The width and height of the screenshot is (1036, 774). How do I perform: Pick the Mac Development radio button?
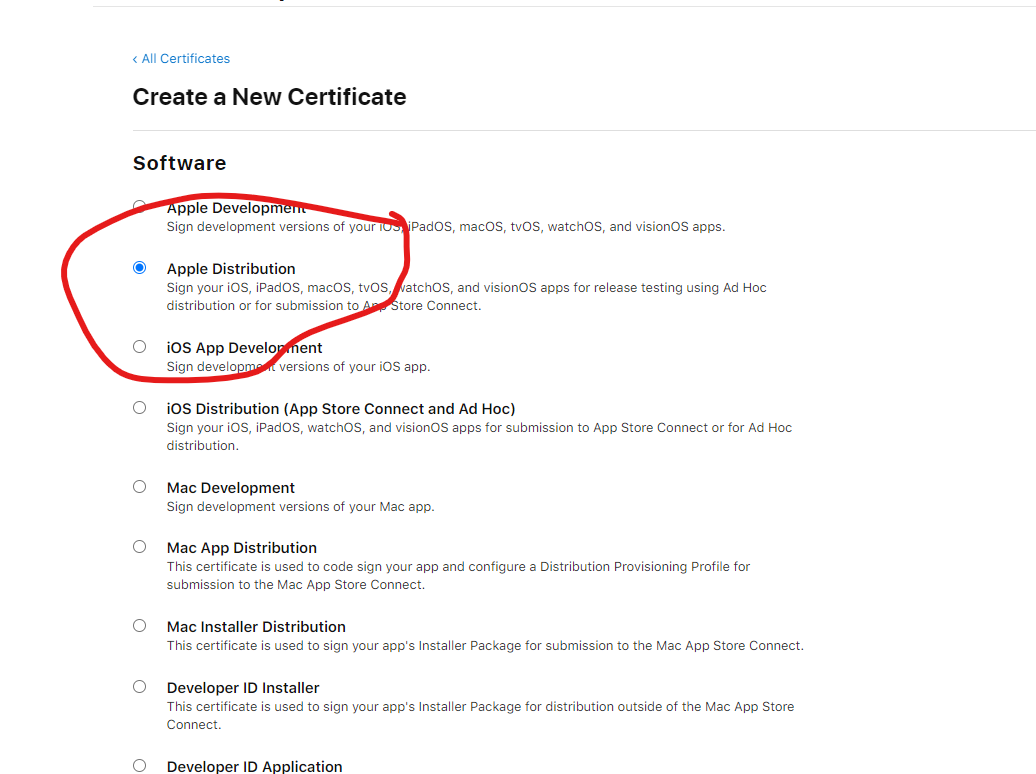pos(139,486)
